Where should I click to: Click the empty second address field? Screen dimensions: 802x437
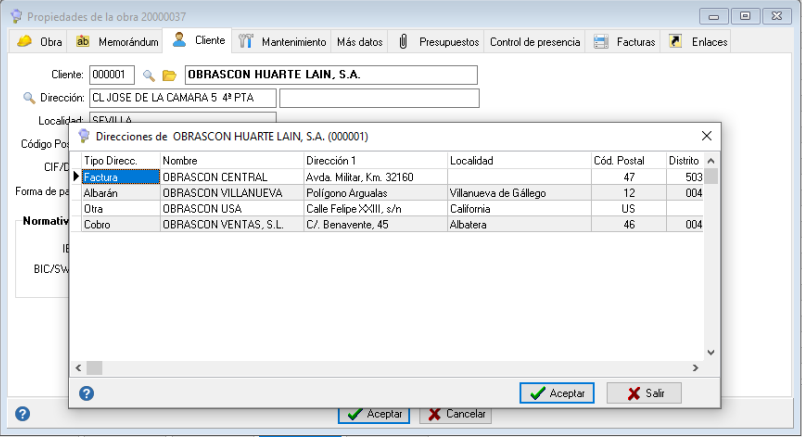pos(379,98)
